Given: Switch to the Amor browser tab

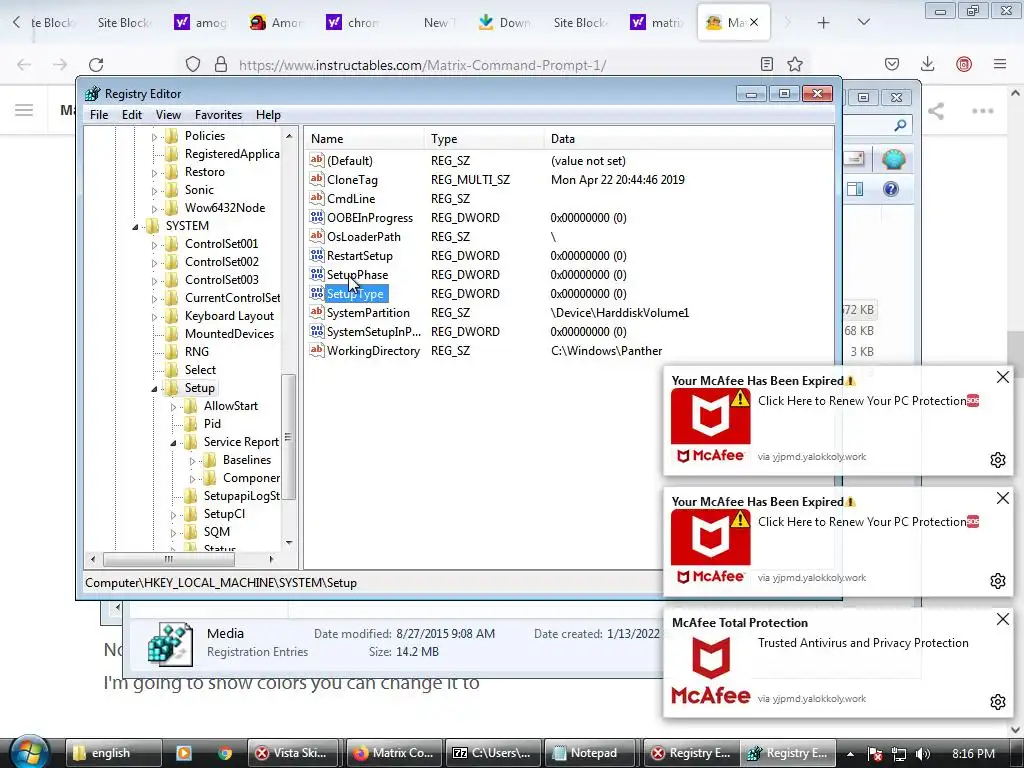Looking at the screenshot, I should point(277,23).
